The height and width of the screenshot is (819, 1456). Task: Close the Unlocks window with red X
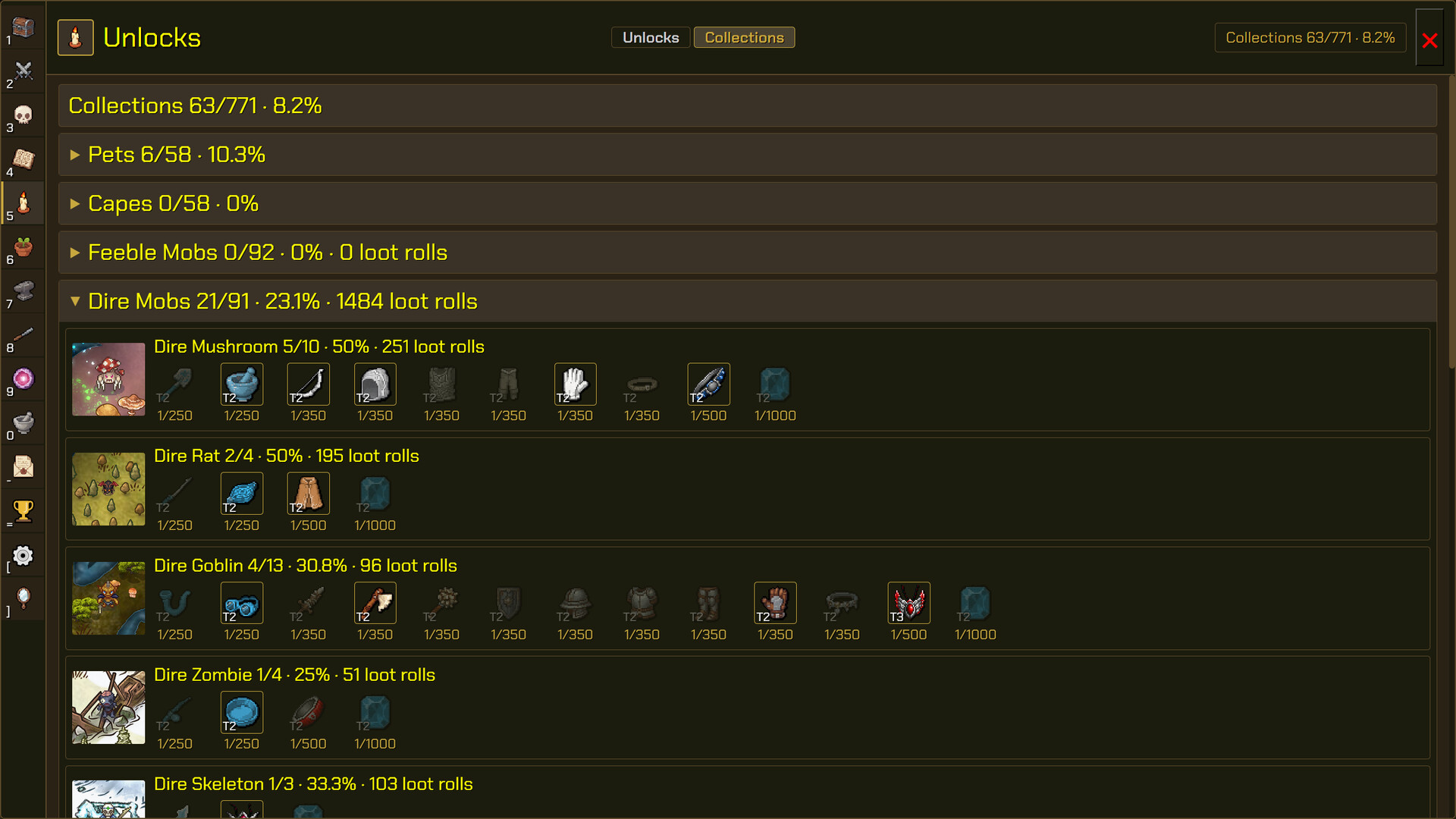pos(1429,39)
